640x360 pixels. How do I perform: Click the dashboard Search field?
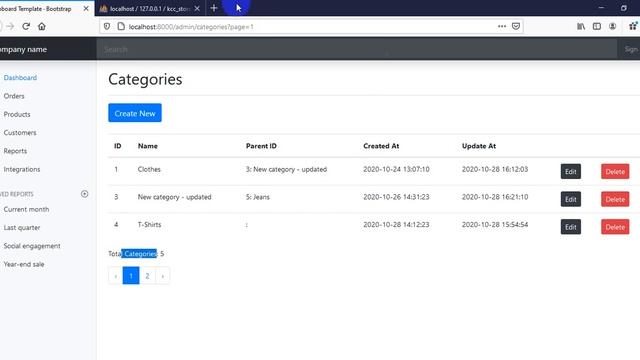[x=356, y=49]
